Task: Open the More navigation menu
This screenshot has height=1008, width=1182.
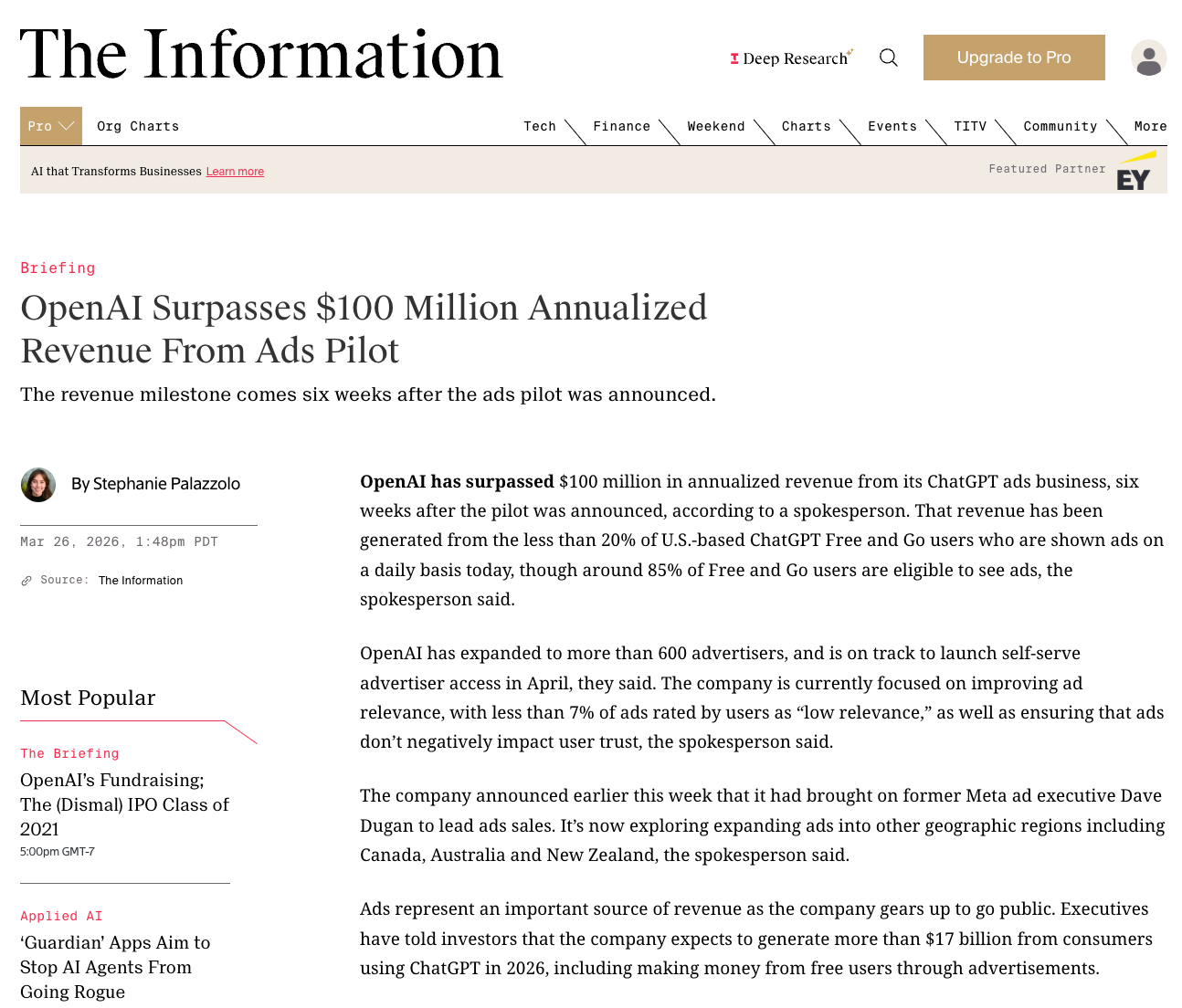Action: click(1150, 126)
